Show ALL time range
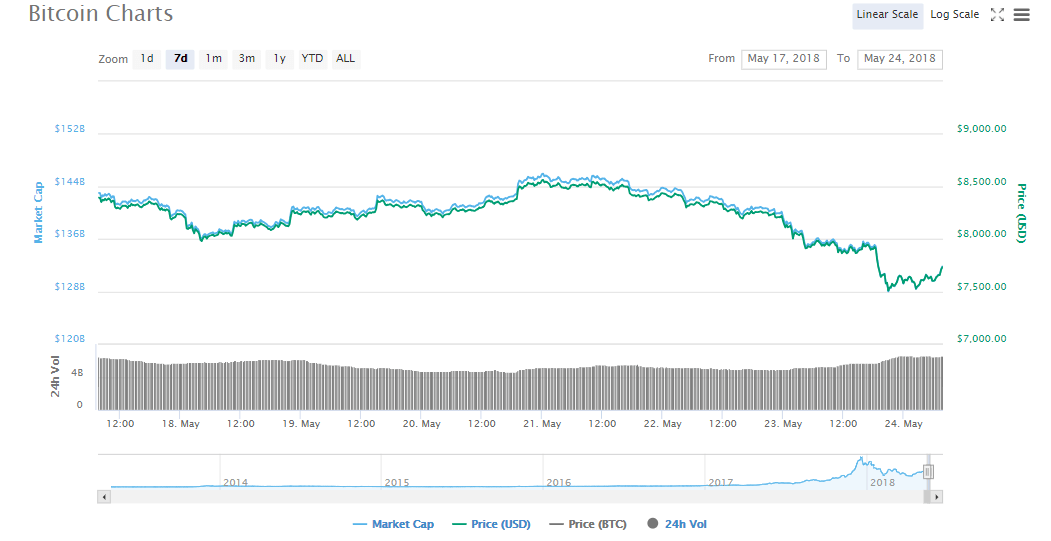Viewport: 1051px width, 541px height. (345, 59)
